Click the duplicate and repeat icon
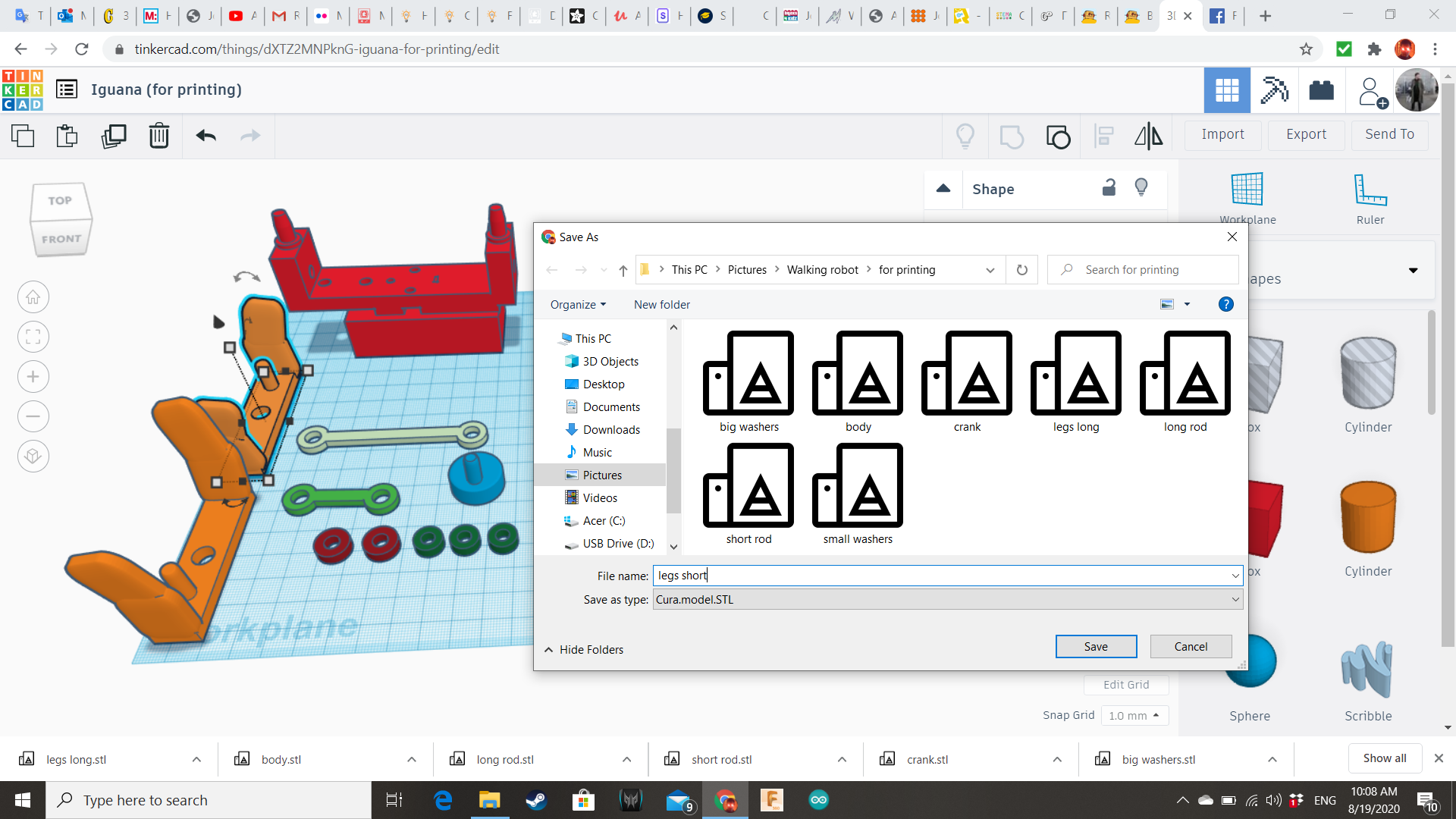Screen dimensions: 1456x819 click(x=114, y=136)
